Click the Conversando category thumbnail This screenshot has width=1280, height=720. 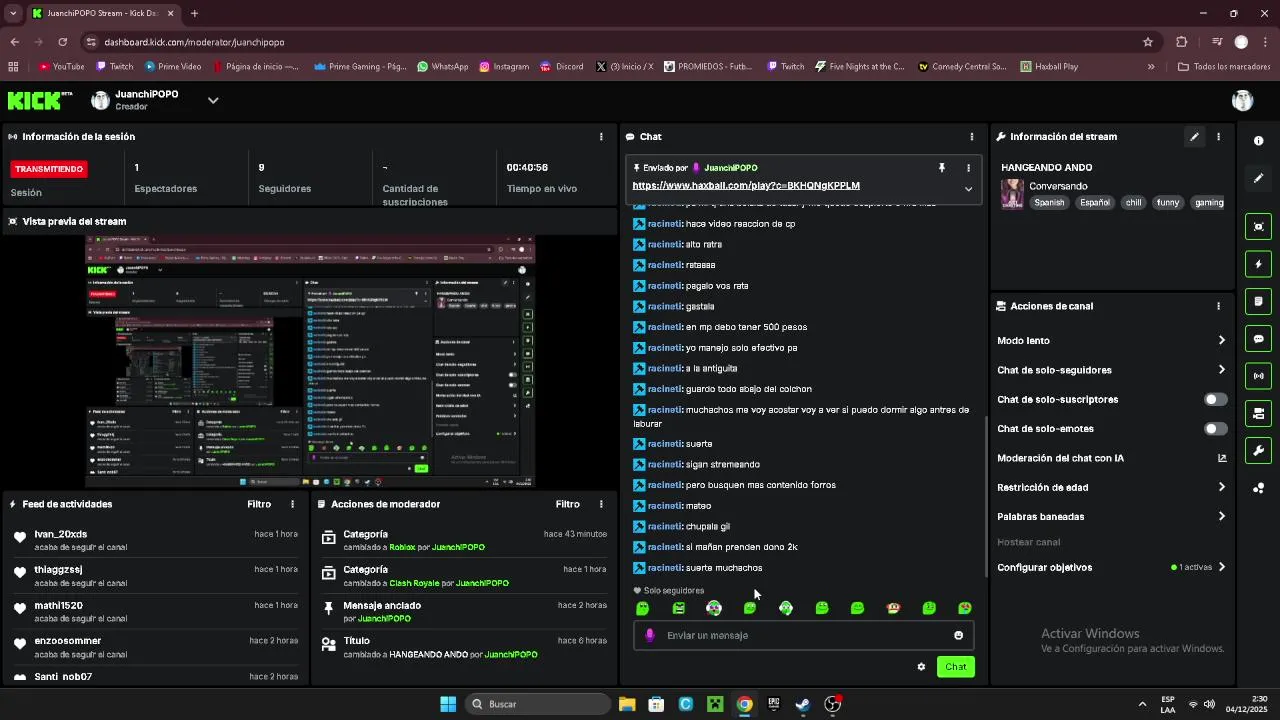1012,194
